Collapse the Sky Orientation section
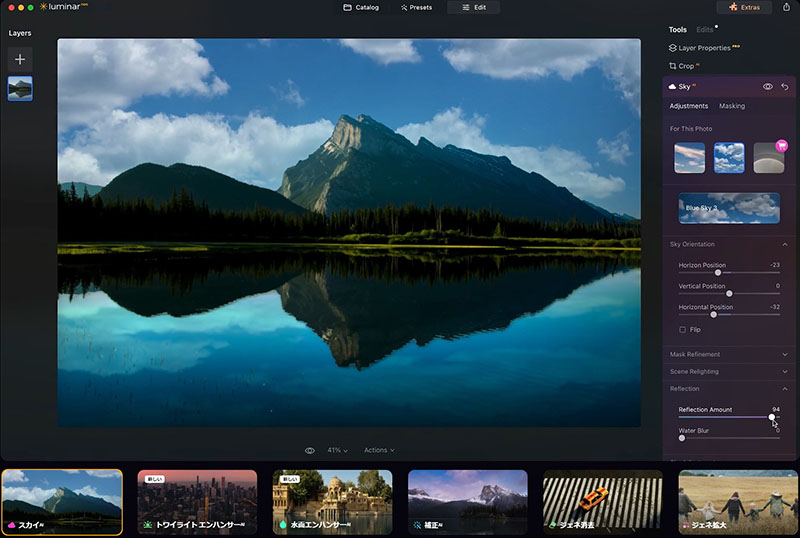This screenshot has height=538, width=800. (x=785, y=244)
